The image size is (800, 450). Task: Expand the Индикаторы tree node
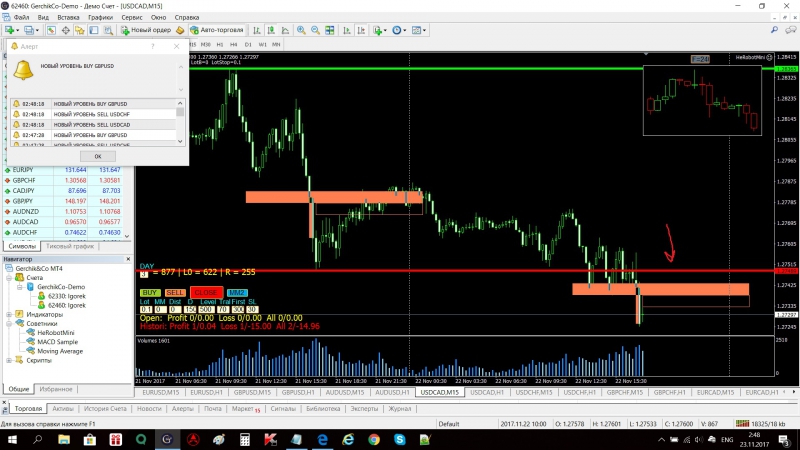click(x=9, y=315)
